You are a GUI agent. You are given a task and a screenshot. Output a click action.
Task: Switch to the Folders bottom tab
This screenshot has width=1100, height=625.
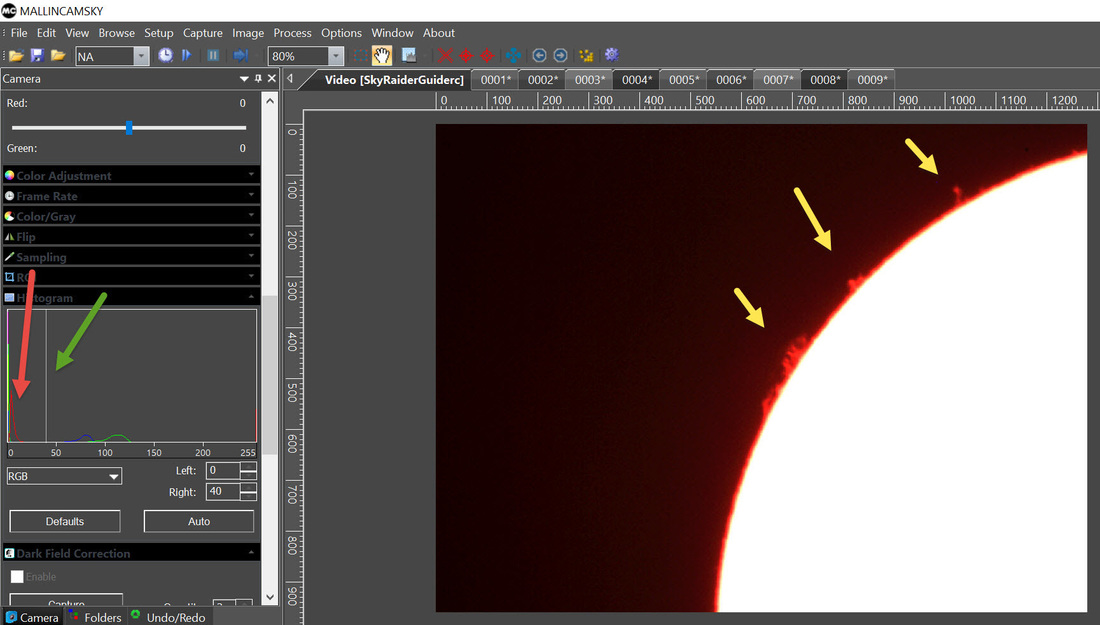pyautogui.click(x=95, y=617)
